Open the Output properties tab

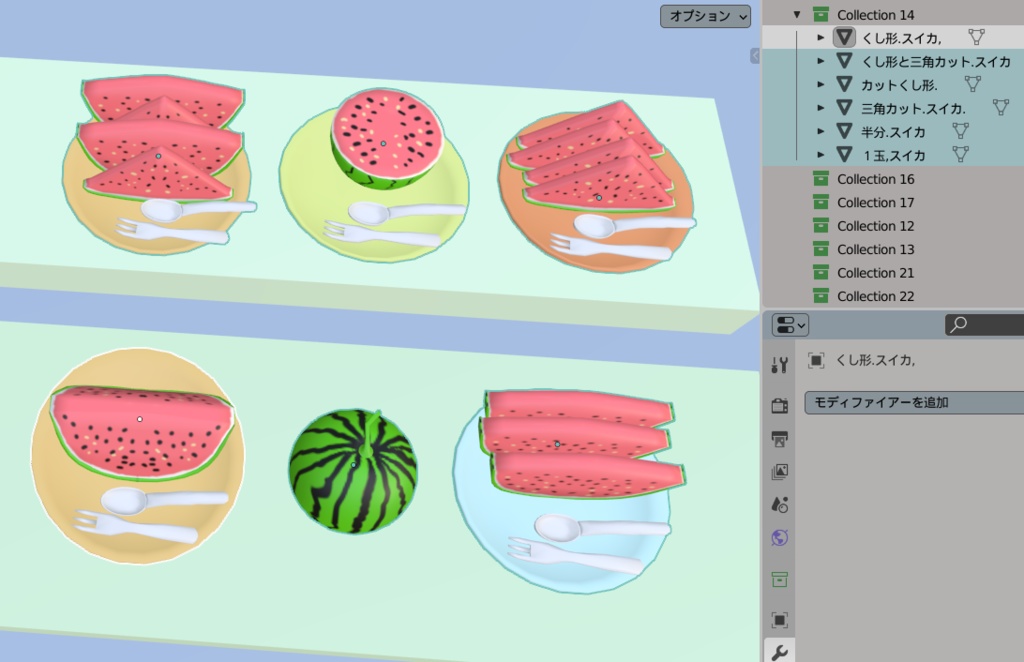click(x=779, y=439)
